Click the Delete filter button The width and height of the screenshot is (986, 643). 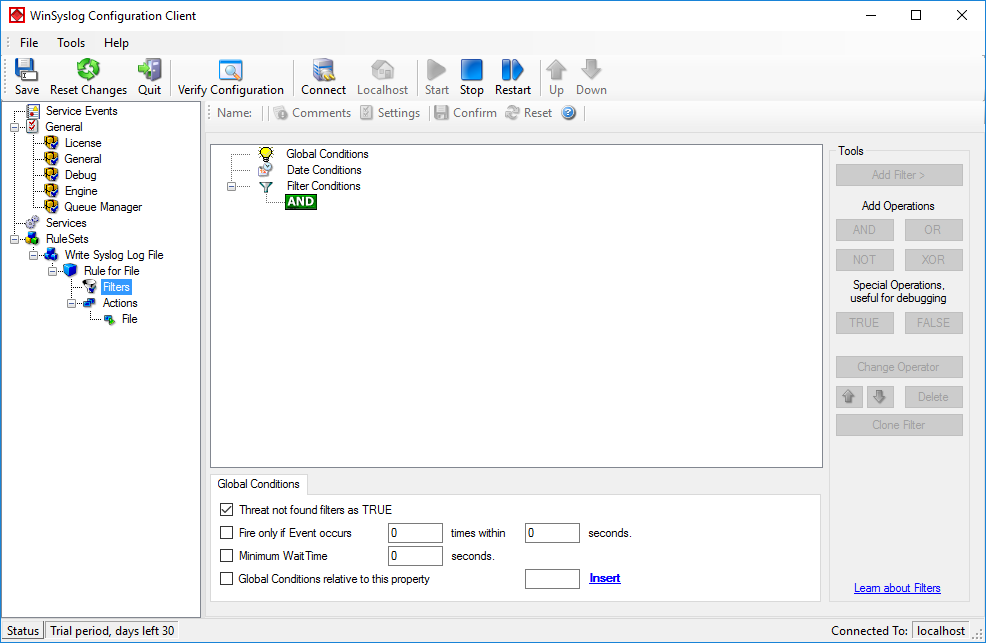click(x=933, y=397)
